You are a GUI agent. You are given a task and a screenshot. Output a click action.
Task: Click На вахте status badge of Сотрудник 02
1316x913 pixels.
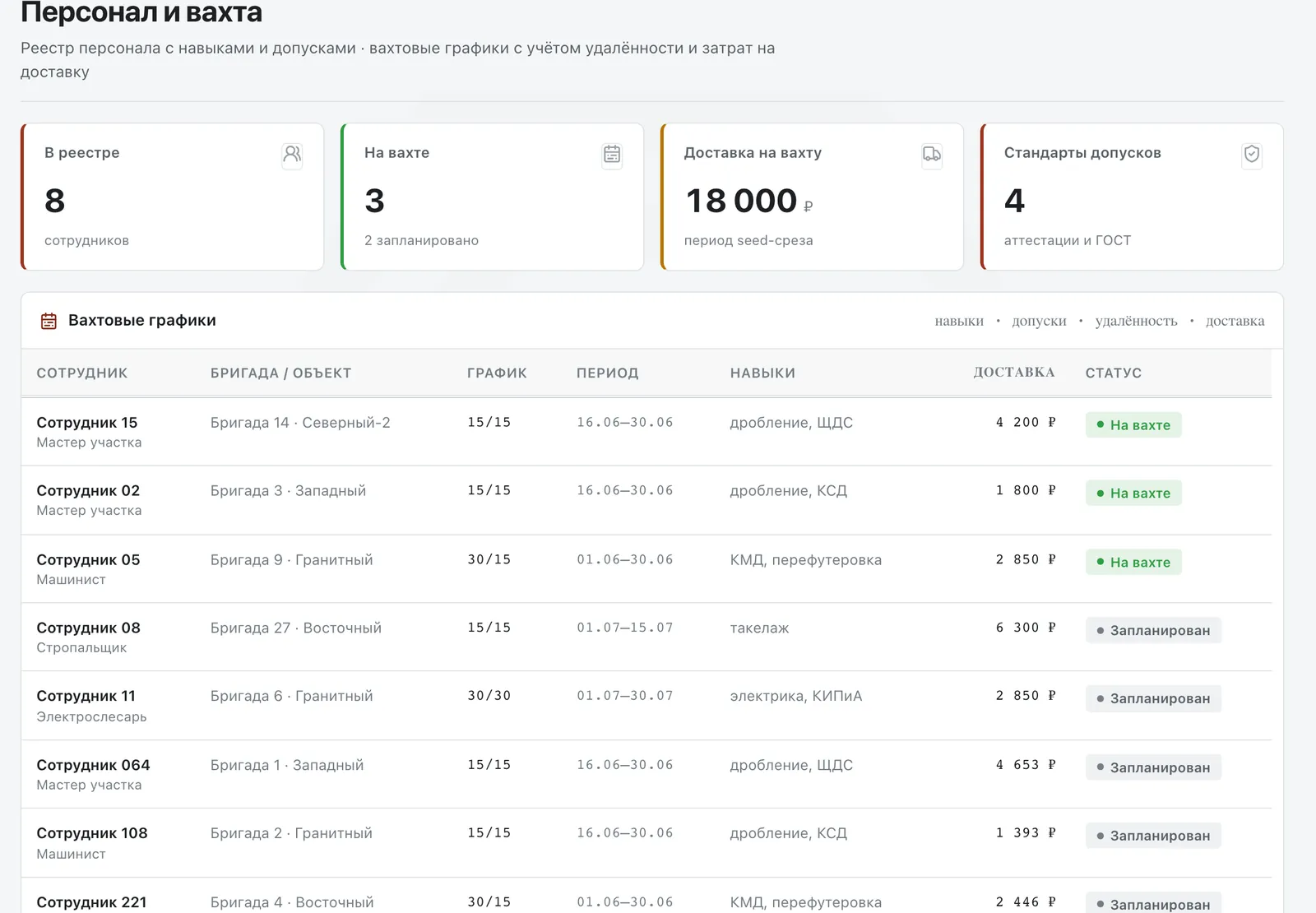1133,493
